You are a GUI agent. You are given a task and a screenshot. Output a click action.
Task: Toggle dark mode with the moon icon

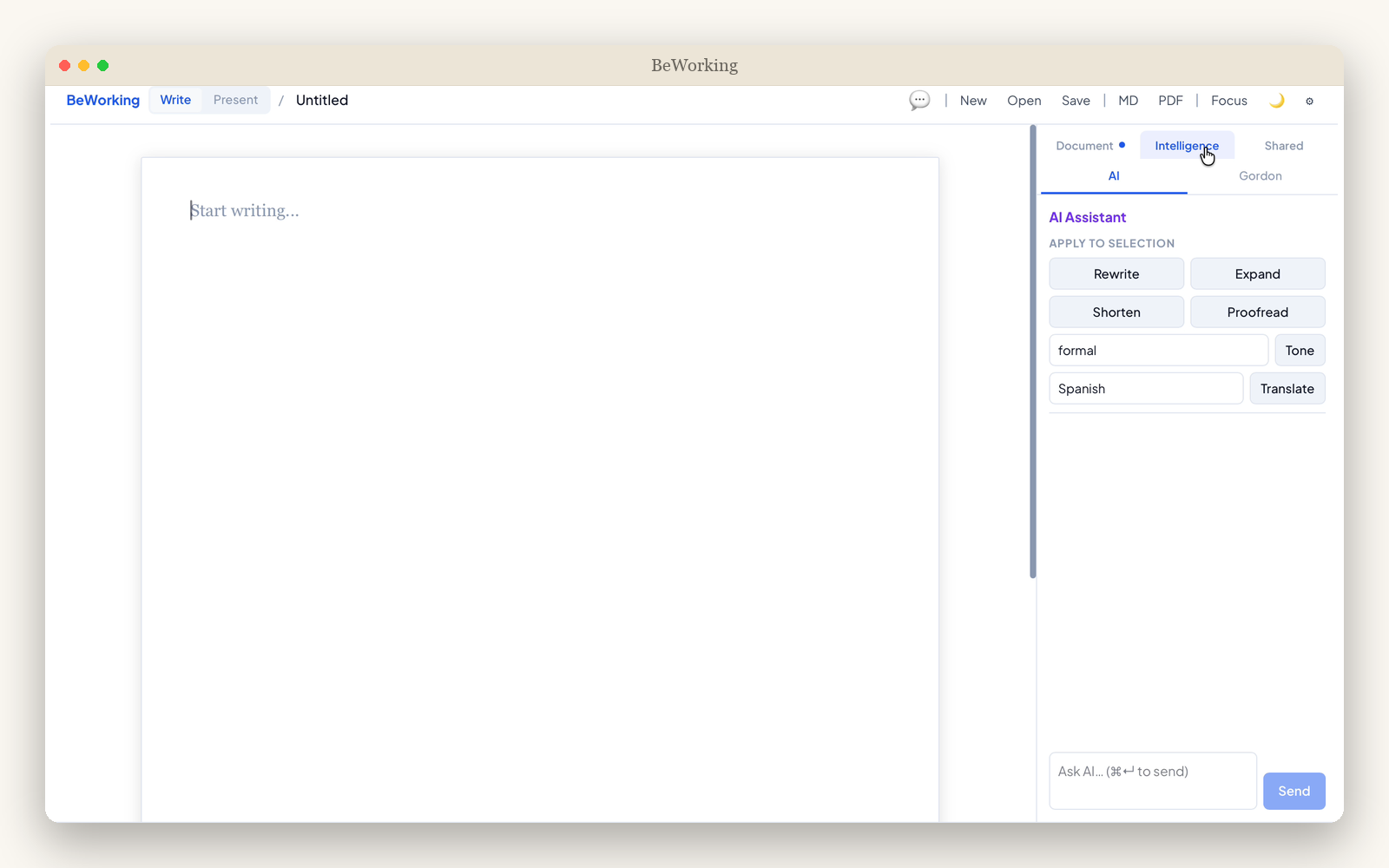(x=1276, y=101)
